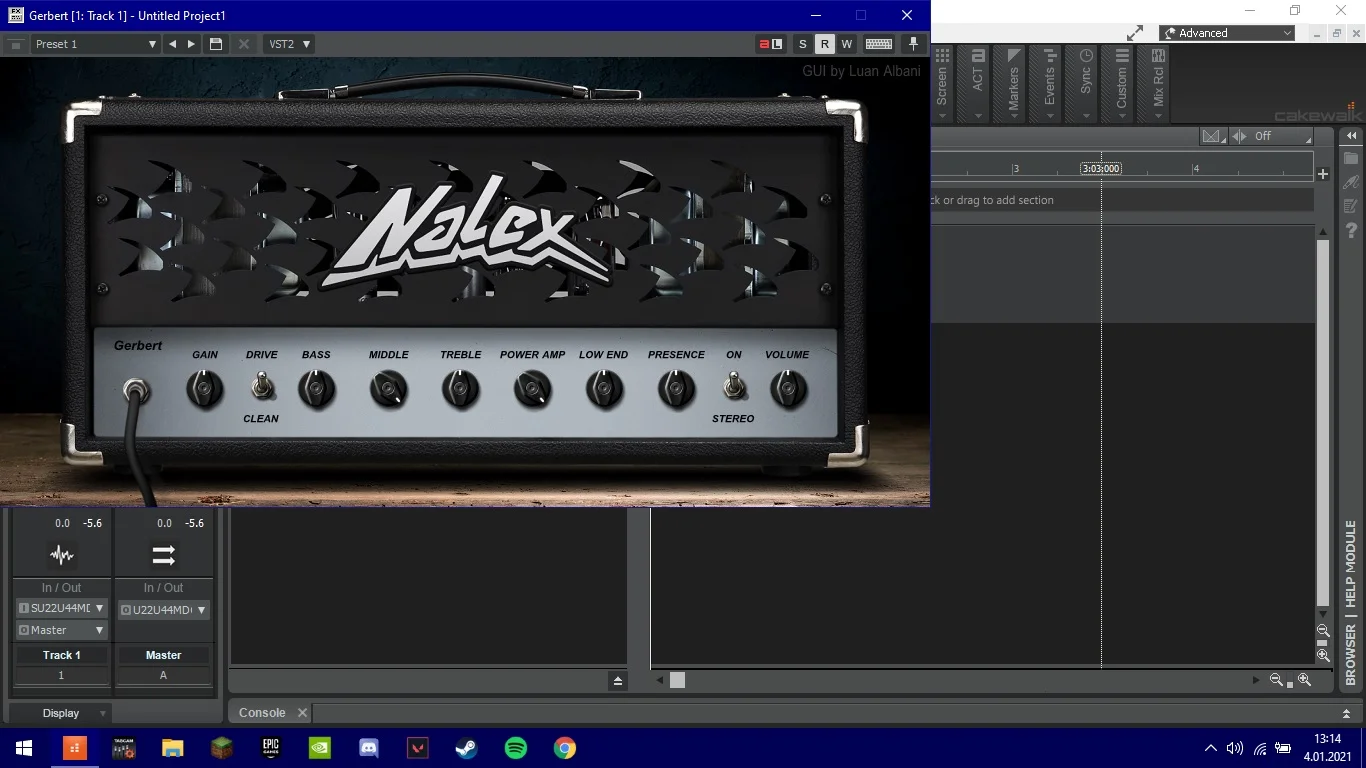Go to the next preset arrow
This screenshot has height=768, width=1366.
click(x=192, y=44)
